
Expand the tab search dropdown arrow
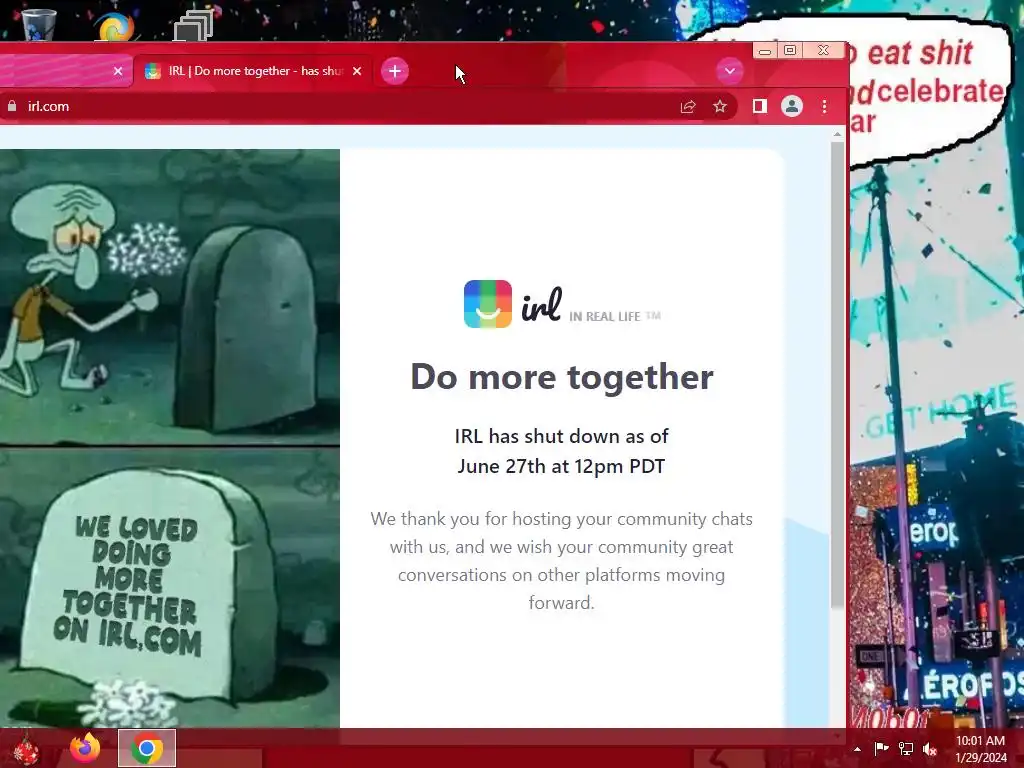point(729,71)
